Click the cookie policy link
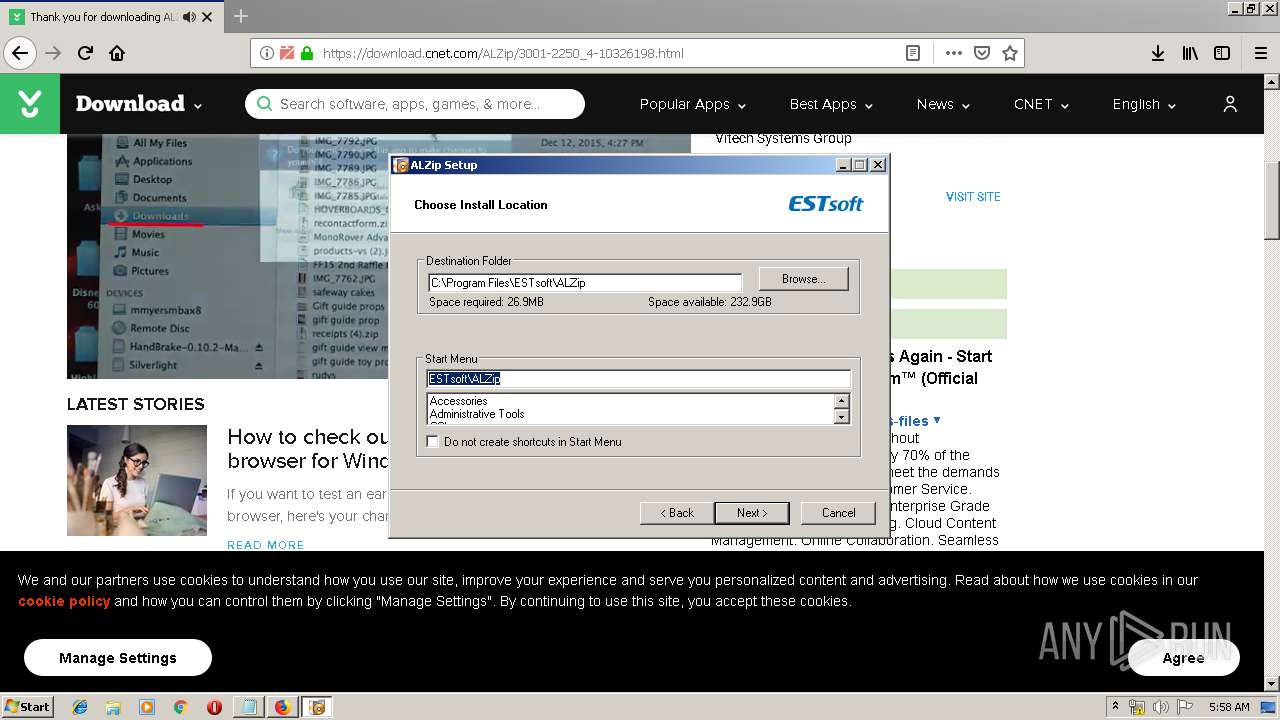 pos(64,601)
